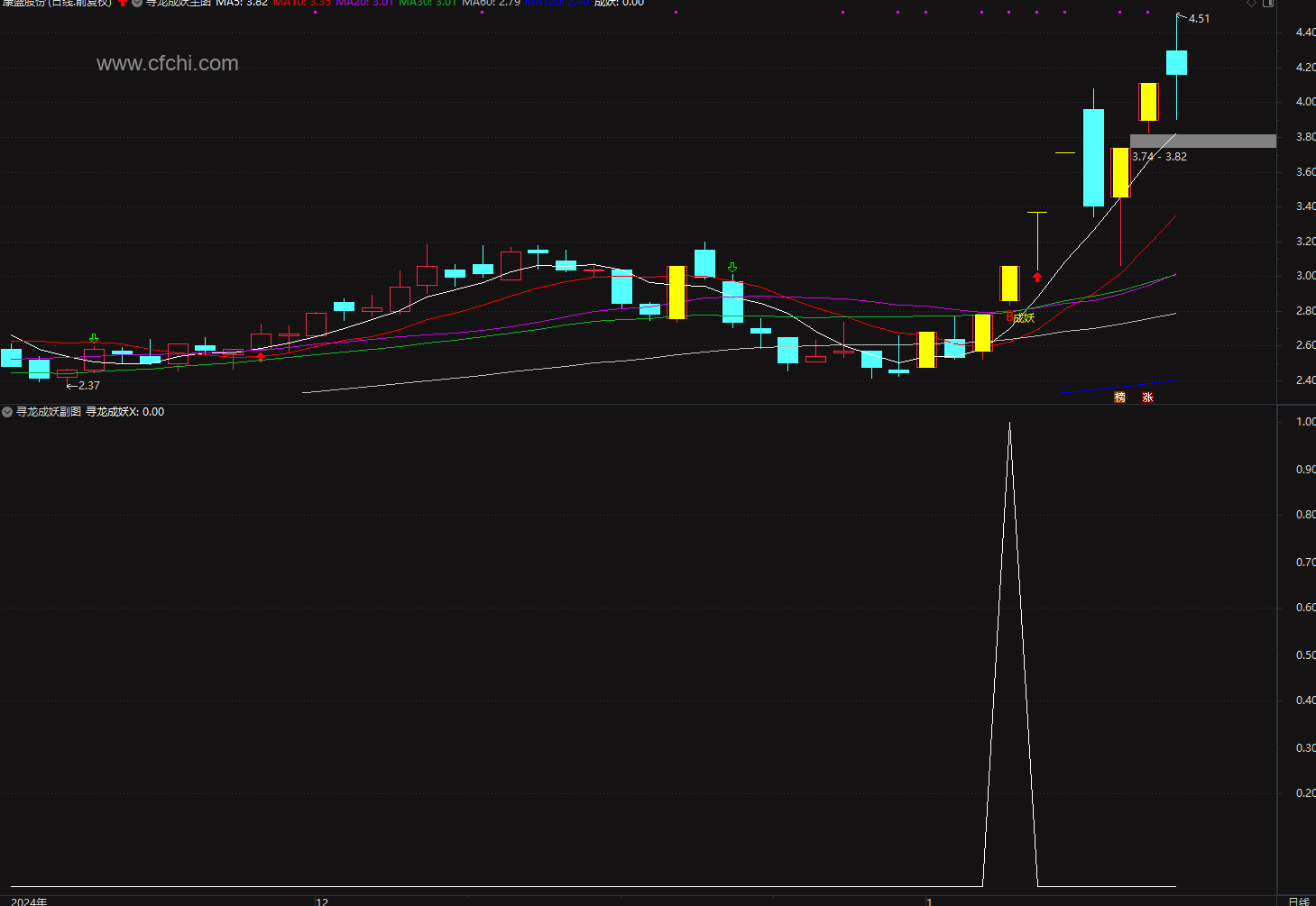Click the orange 榜 marker icon
Screen dimensions: 1316x906
click(1120, 397)
